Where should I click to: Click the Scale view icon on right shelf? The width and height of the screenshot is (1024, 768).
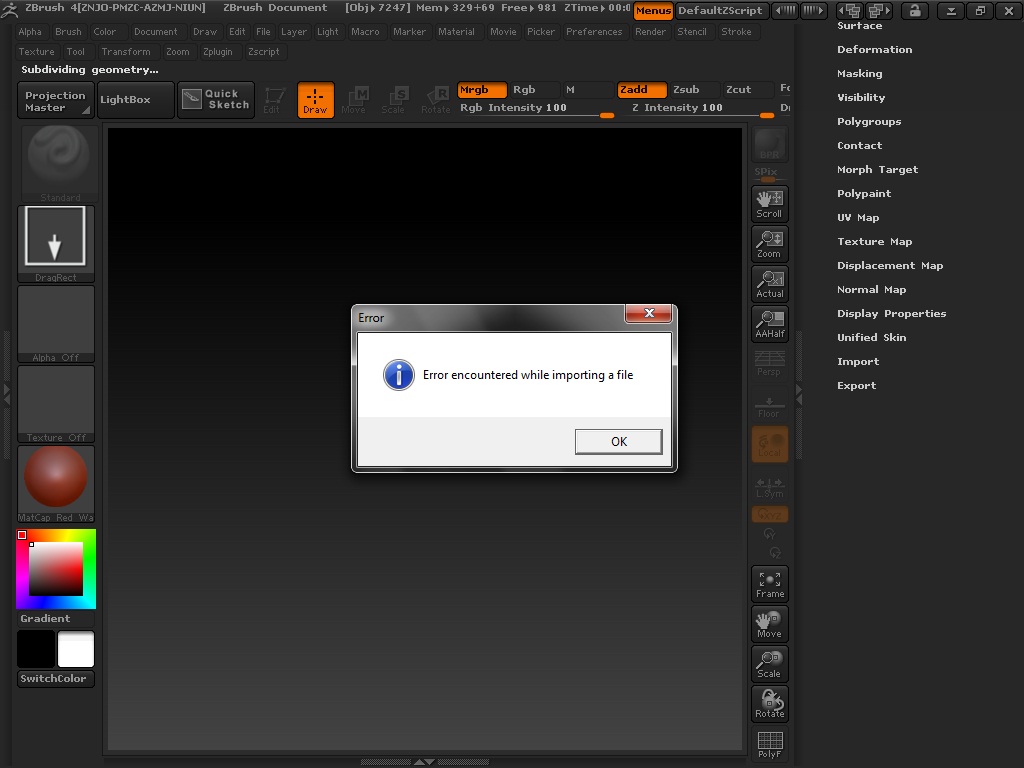(x=770, y=664)
